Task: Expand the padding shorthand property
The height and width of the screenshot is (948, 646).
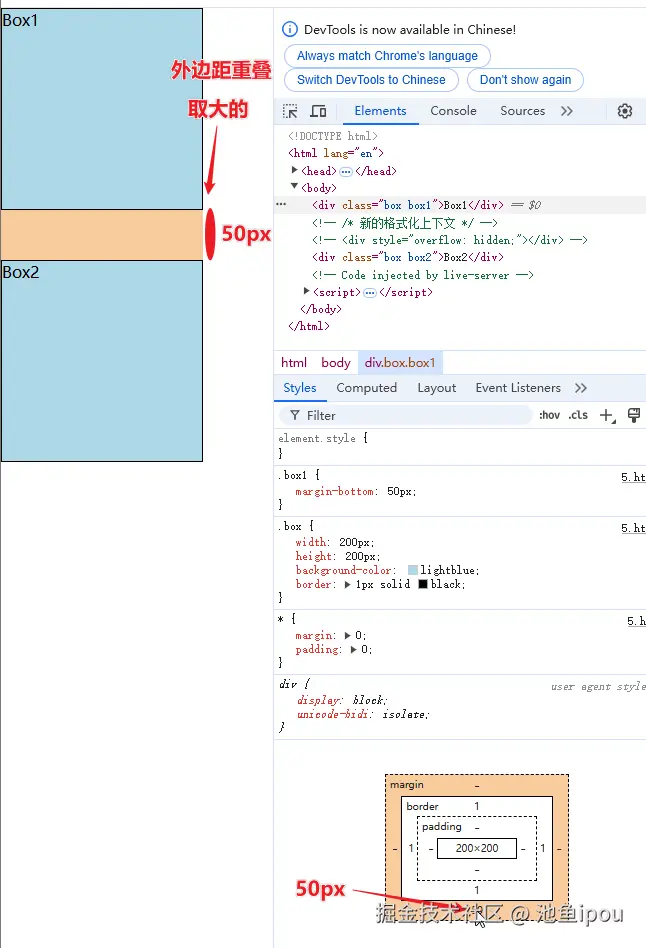Action: click(x=353, y=649)
